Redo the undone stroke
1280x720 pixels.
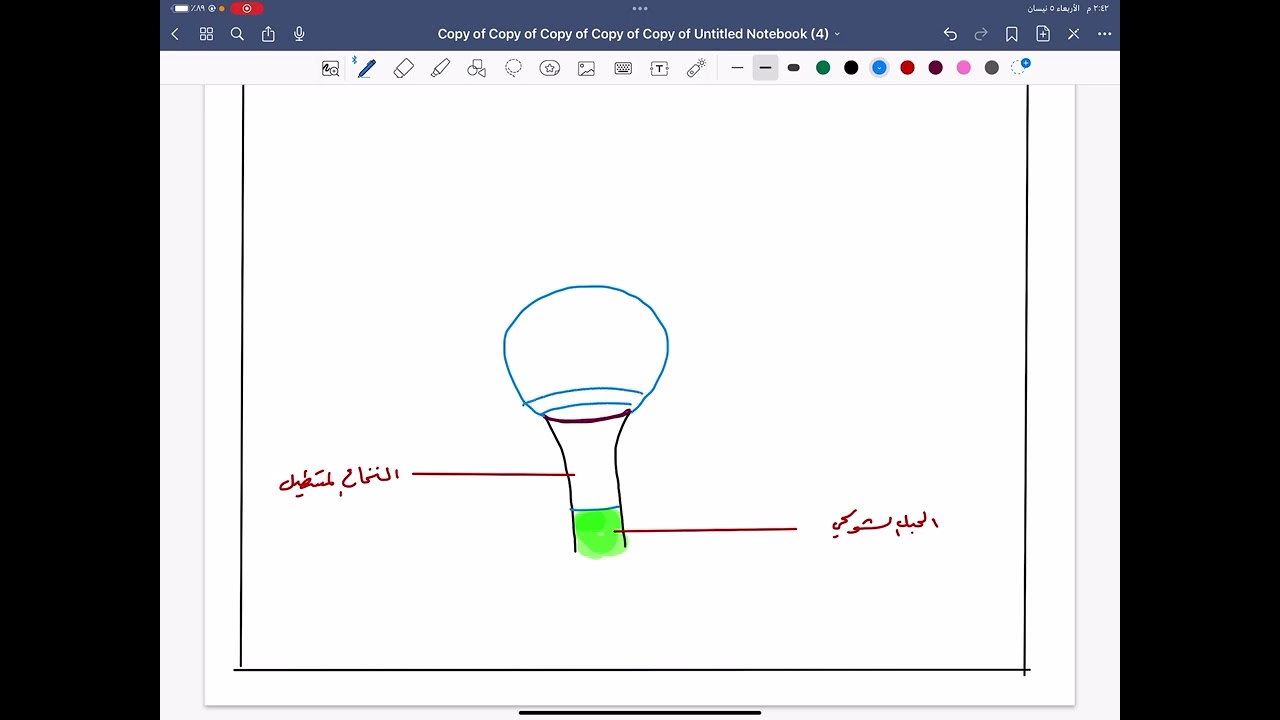(x=981, y=34)
